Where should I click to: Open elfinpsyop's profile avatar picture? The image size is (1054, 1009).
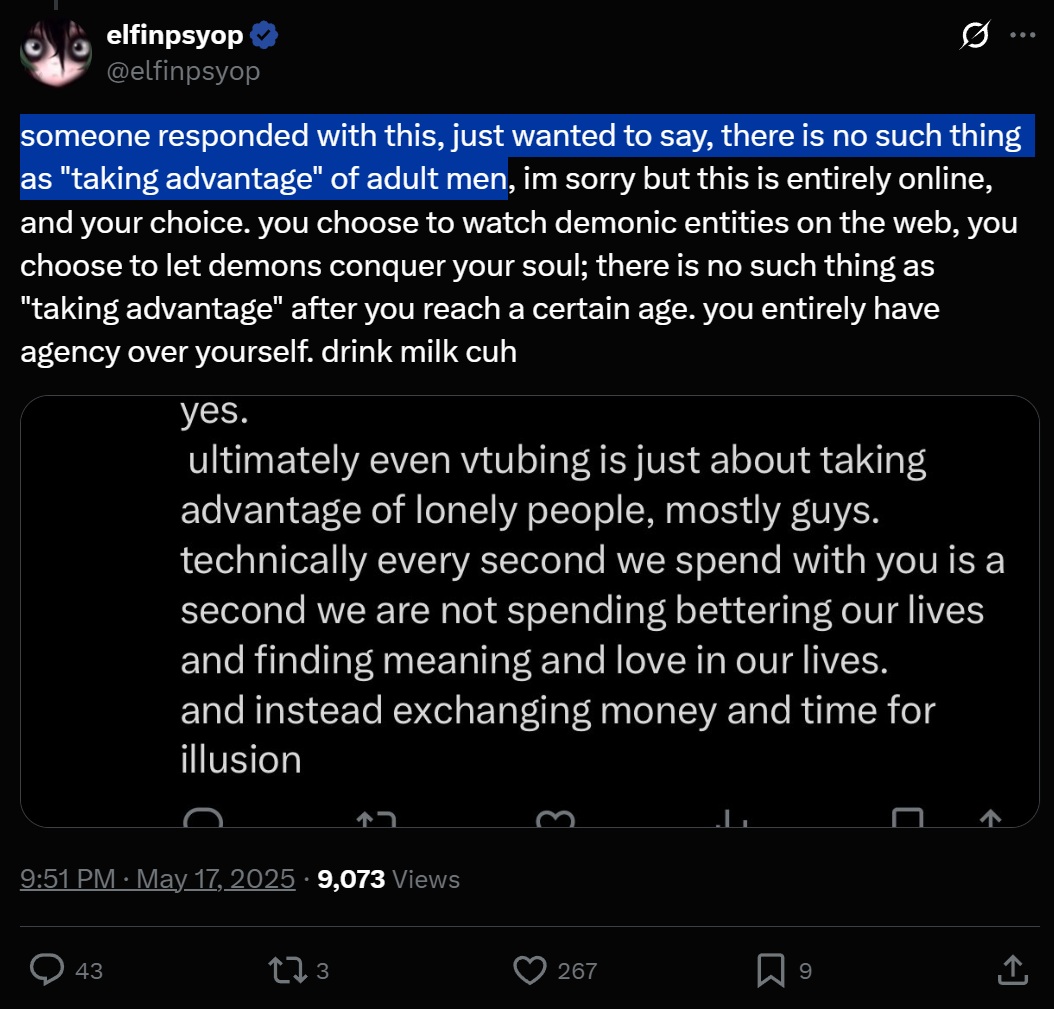click(53, 50)
